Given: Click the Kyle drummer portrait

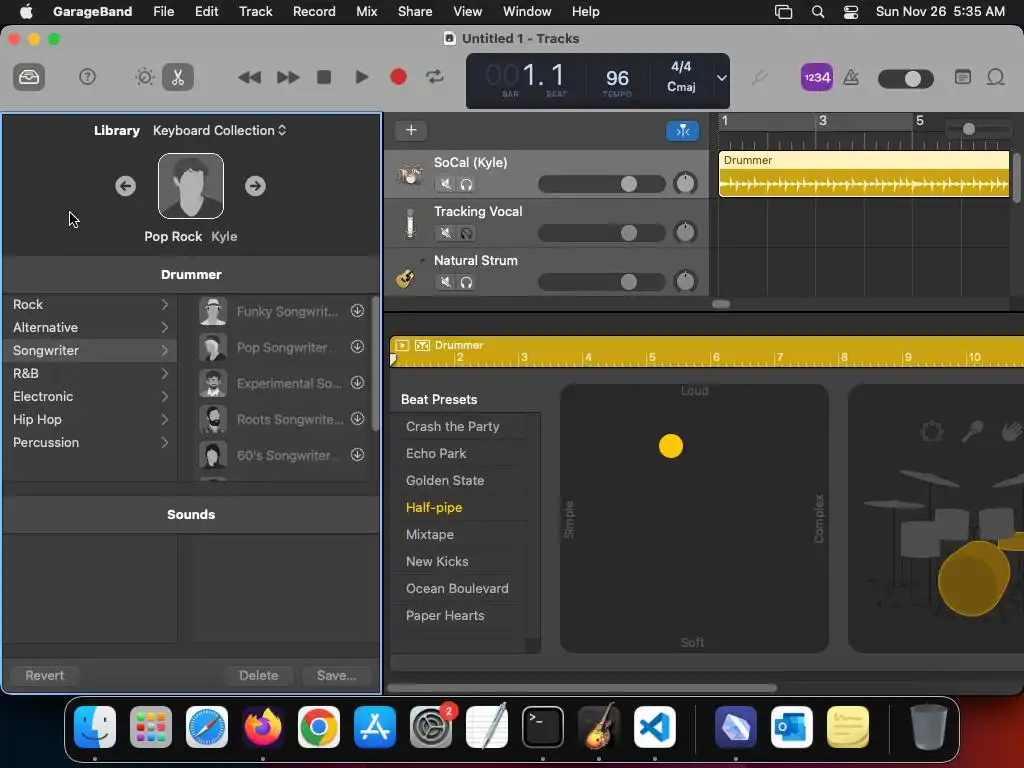Looking at the screenshot, I should pos(191,186).
